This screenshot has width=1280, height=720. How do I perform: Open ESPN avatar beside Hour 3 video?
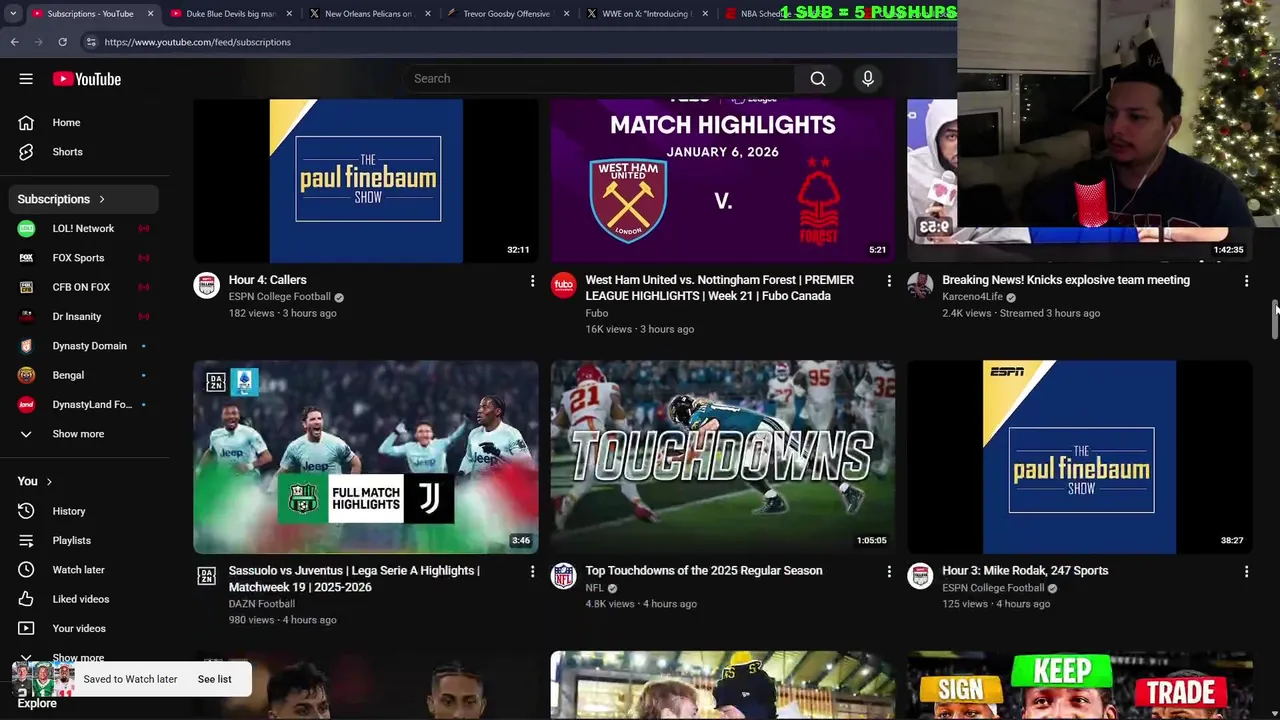pyautogui.click(x=920, y=576)
